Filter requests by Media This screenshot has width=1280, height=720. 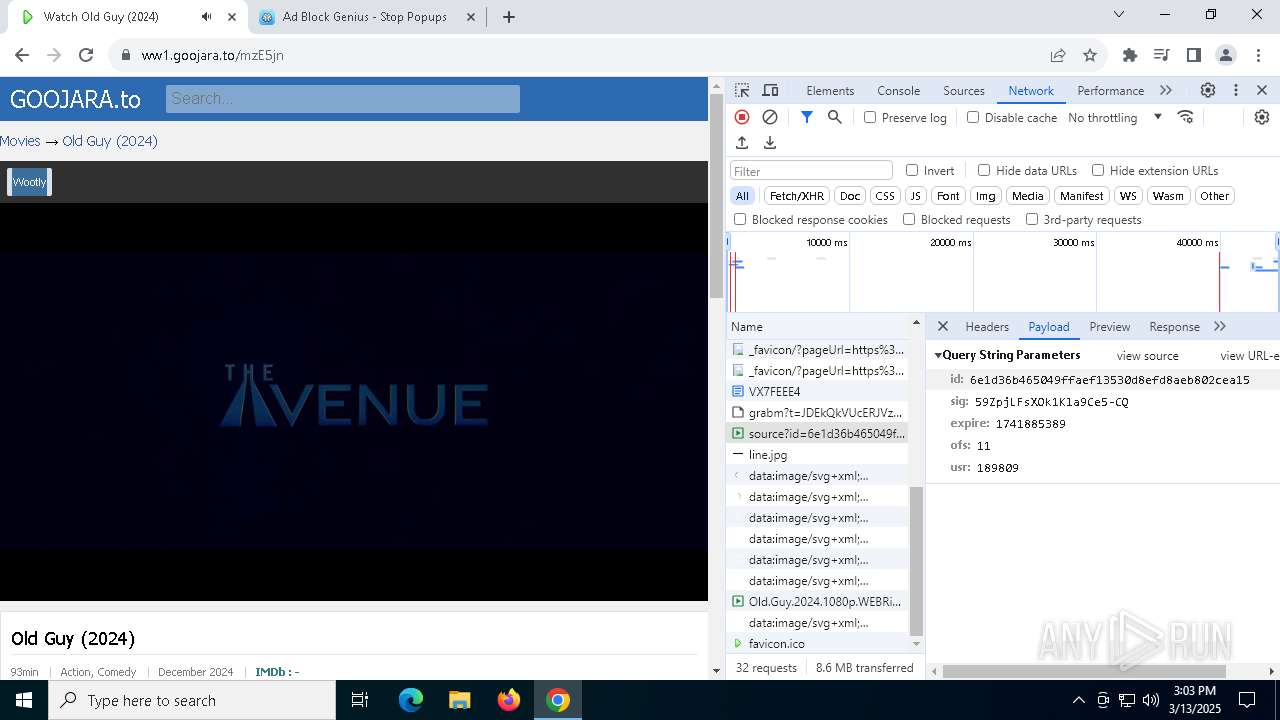click(x=1027, y=196)
